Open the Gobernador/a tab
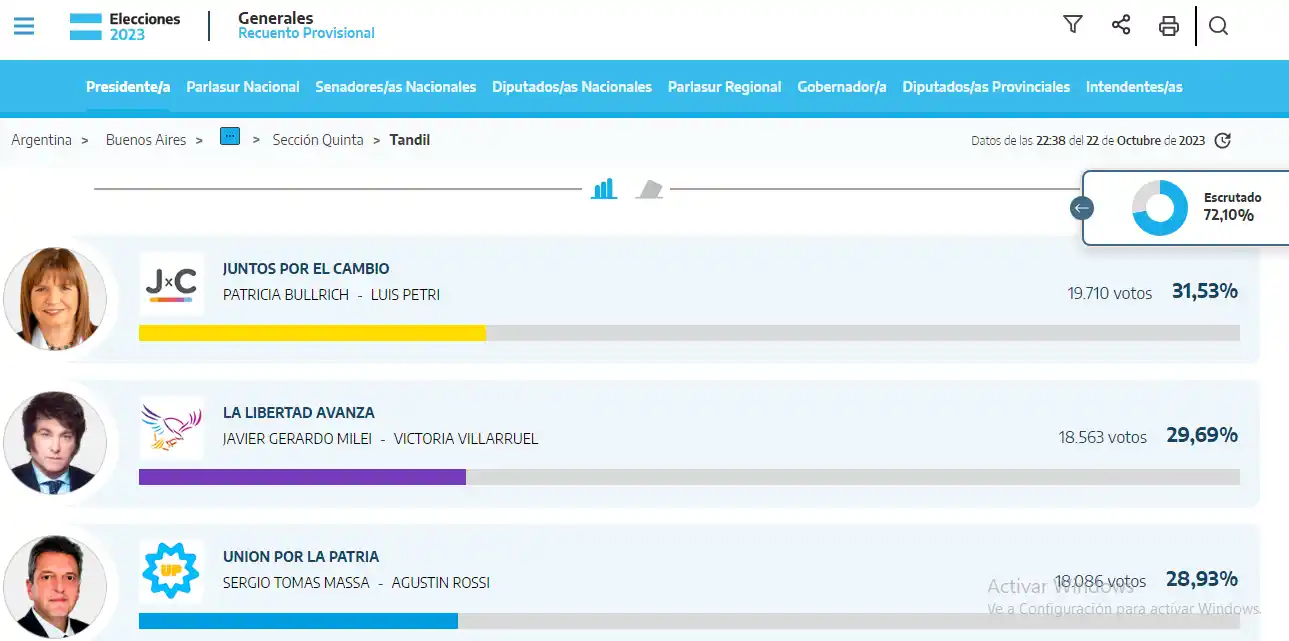1289x641 pixels. point(841,87)
